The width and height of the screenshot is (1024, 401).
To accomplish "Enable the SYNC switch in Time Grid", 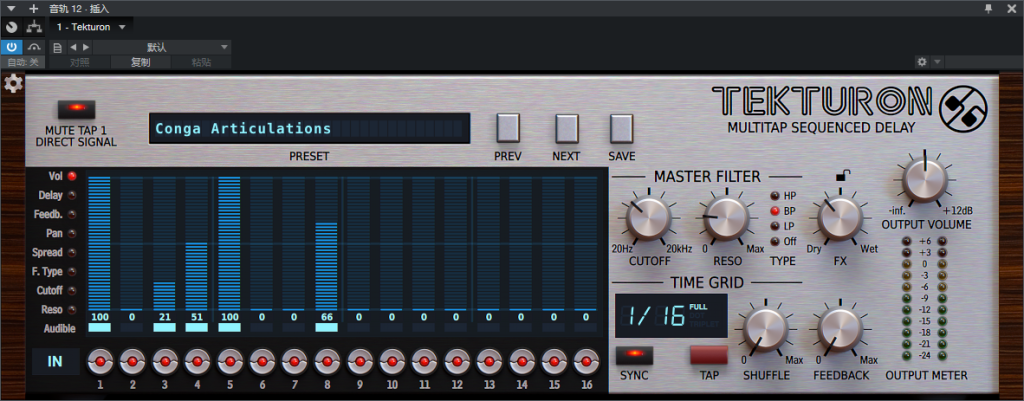I will click(634, 354).
